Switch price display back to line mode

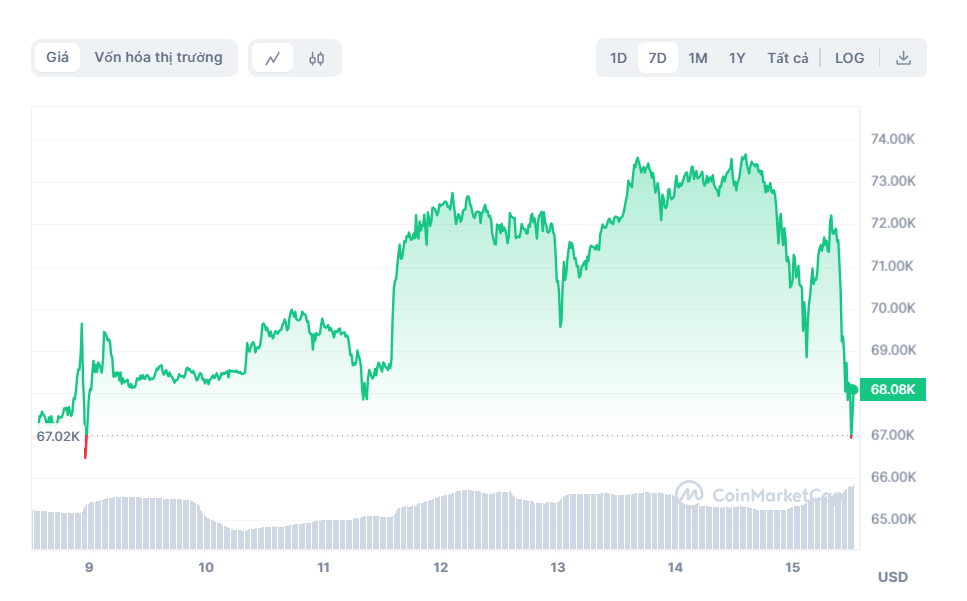[272, 57]
